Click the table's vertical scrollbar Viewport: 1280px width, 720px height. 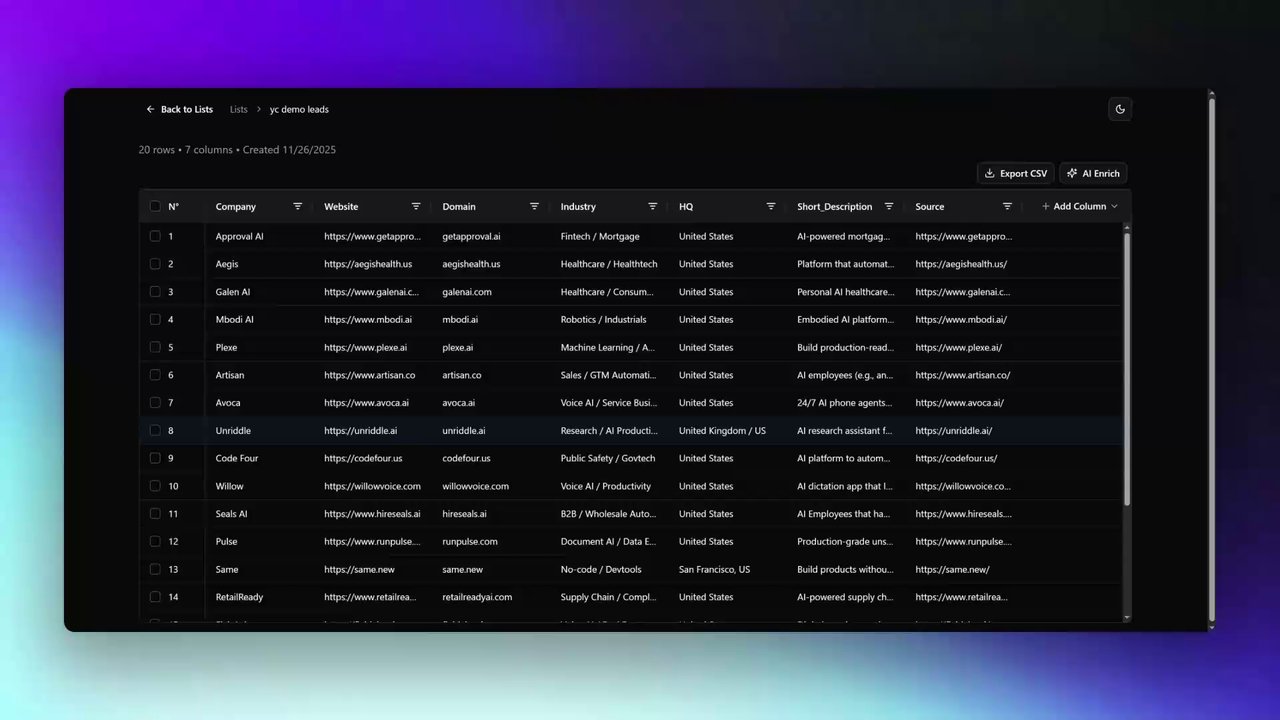pyautogui.click(x=1127, y=370)
